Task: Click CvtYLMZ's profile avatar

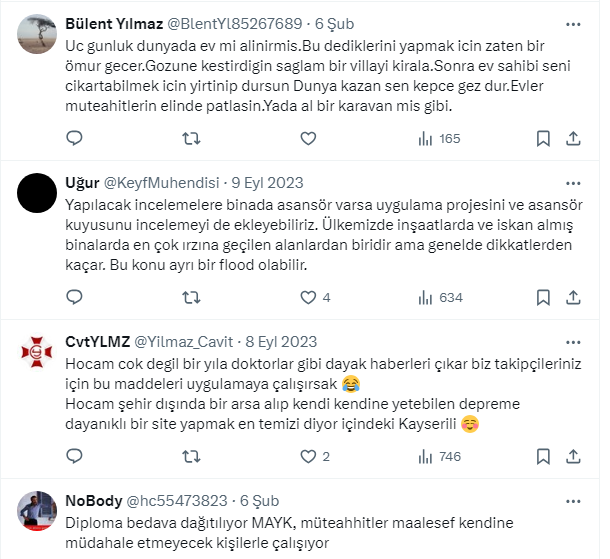Action: coord(38,353)
